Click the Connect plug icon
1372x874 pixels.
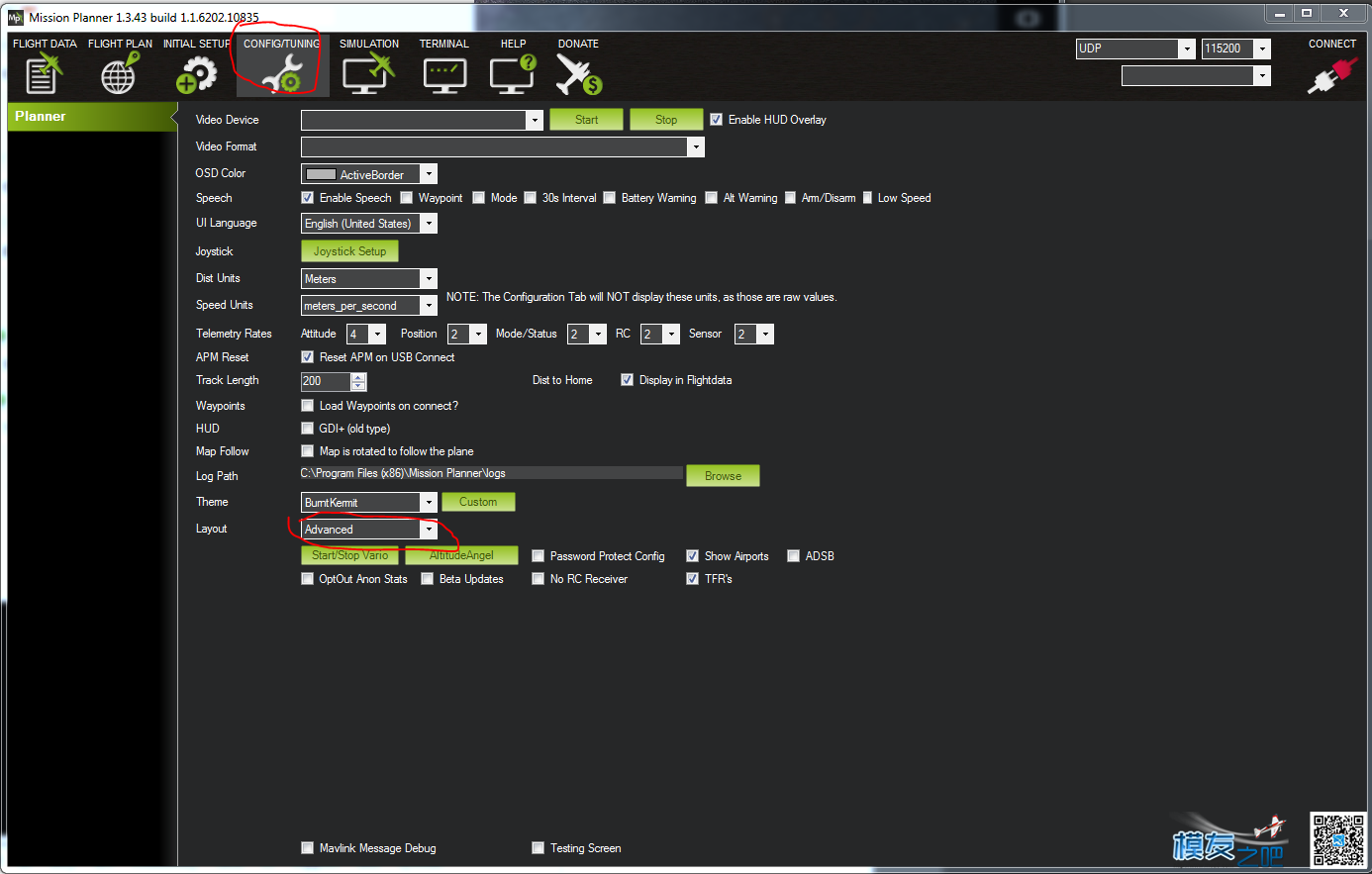[x=1331, y=75]
